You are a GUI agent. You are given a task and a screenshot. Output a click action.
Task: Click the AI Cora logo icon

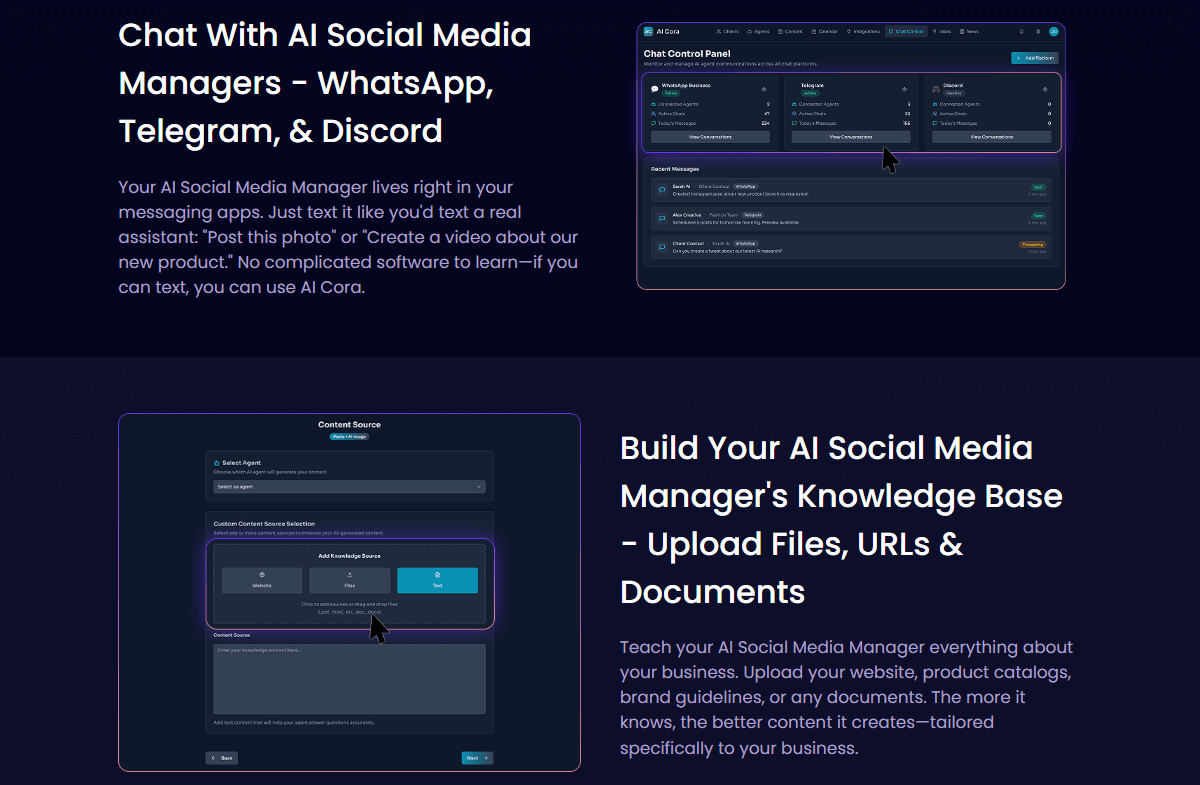[649, 32]
